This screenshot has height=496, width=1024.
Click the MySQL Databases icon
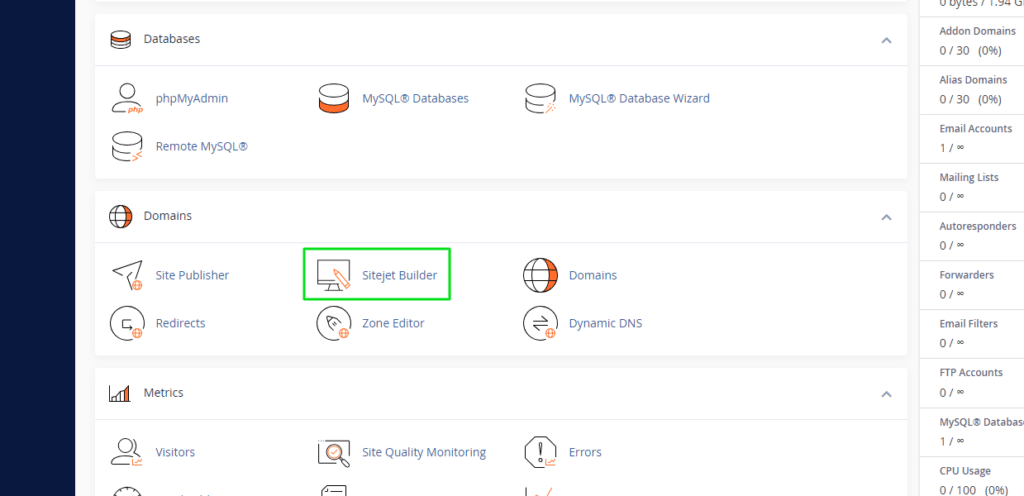tap(334, 99)
